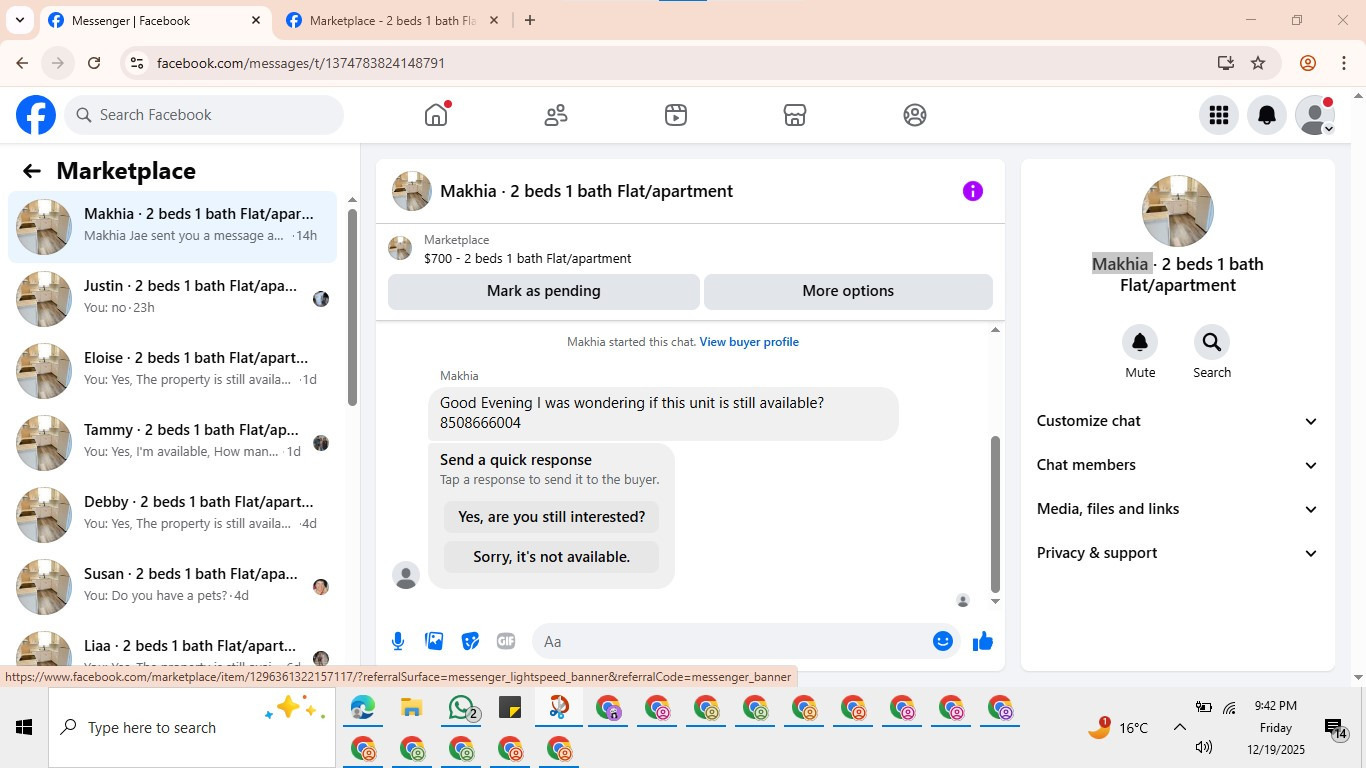Record a voice clip microphone icon
This screenshot has height=768, width=1366.
pos(398,642)
